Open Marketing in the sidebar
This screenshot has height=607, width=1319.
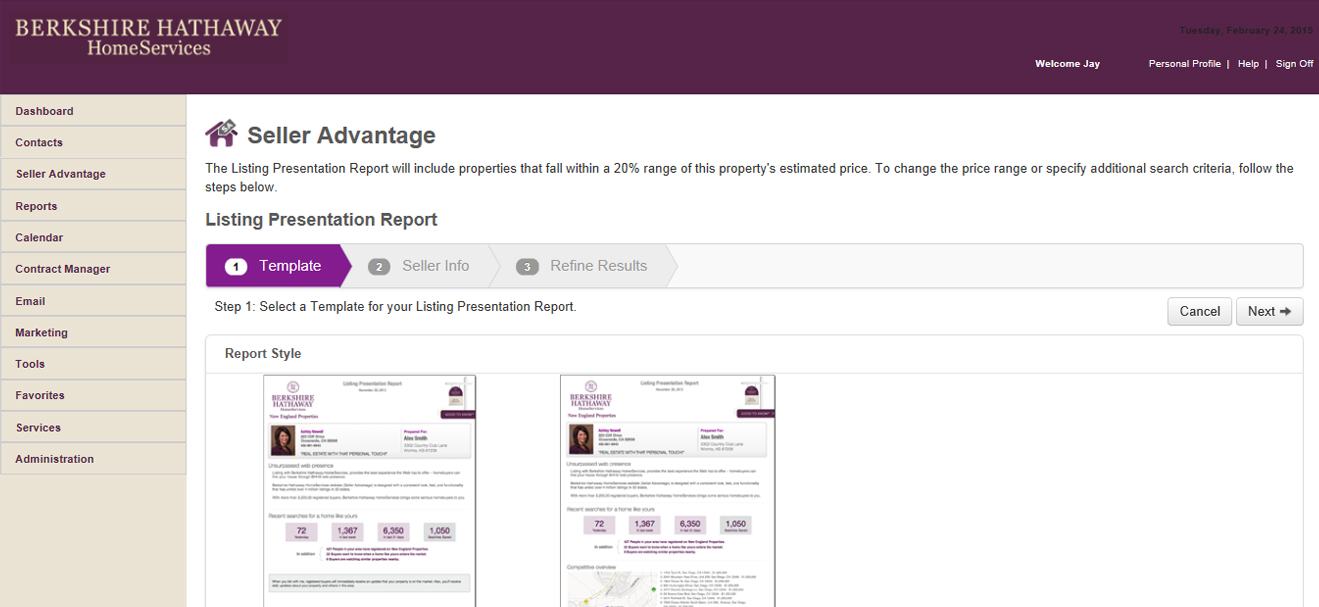(93, 333)
